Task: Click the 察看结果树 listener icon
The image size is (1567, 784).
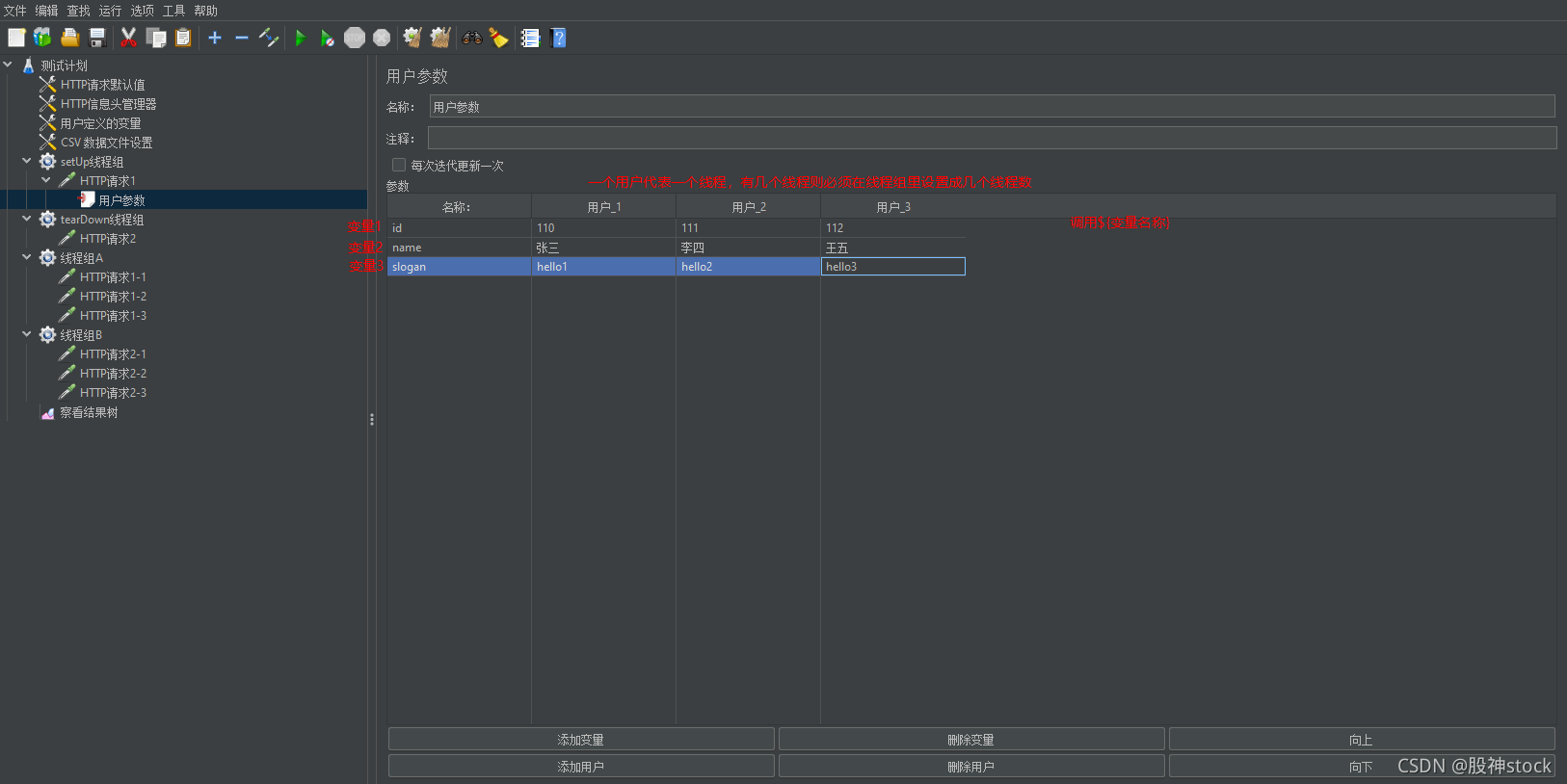Action: tap(47, 412)
